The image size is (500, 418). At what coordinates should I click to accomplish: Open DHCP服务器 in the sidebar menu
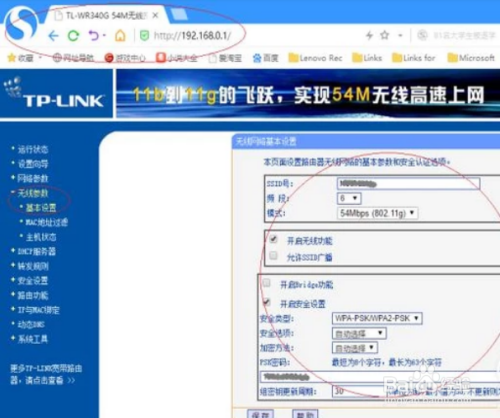coord(36,251)
